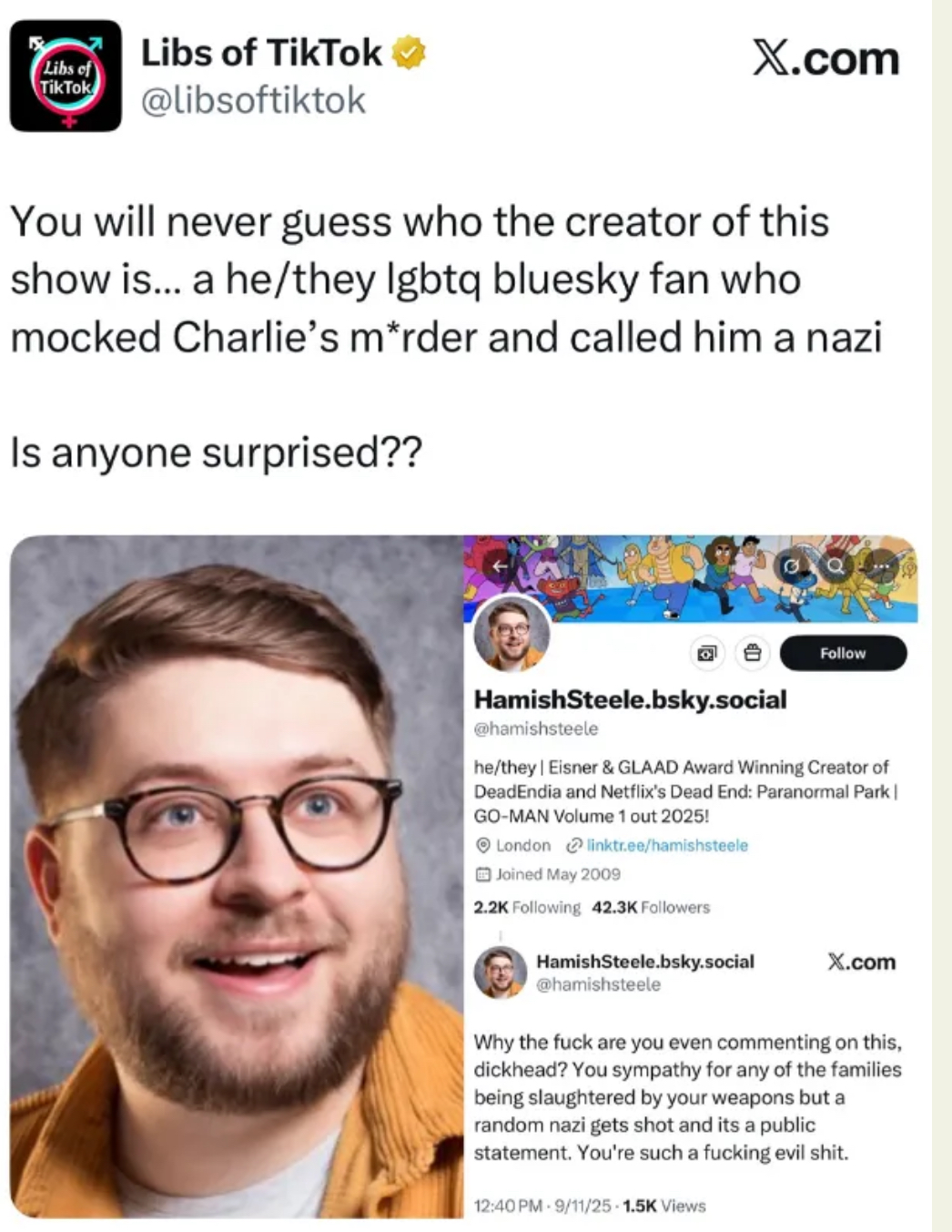
Task: Click the gift icon beside the Follow button
Action: (753, 653)
